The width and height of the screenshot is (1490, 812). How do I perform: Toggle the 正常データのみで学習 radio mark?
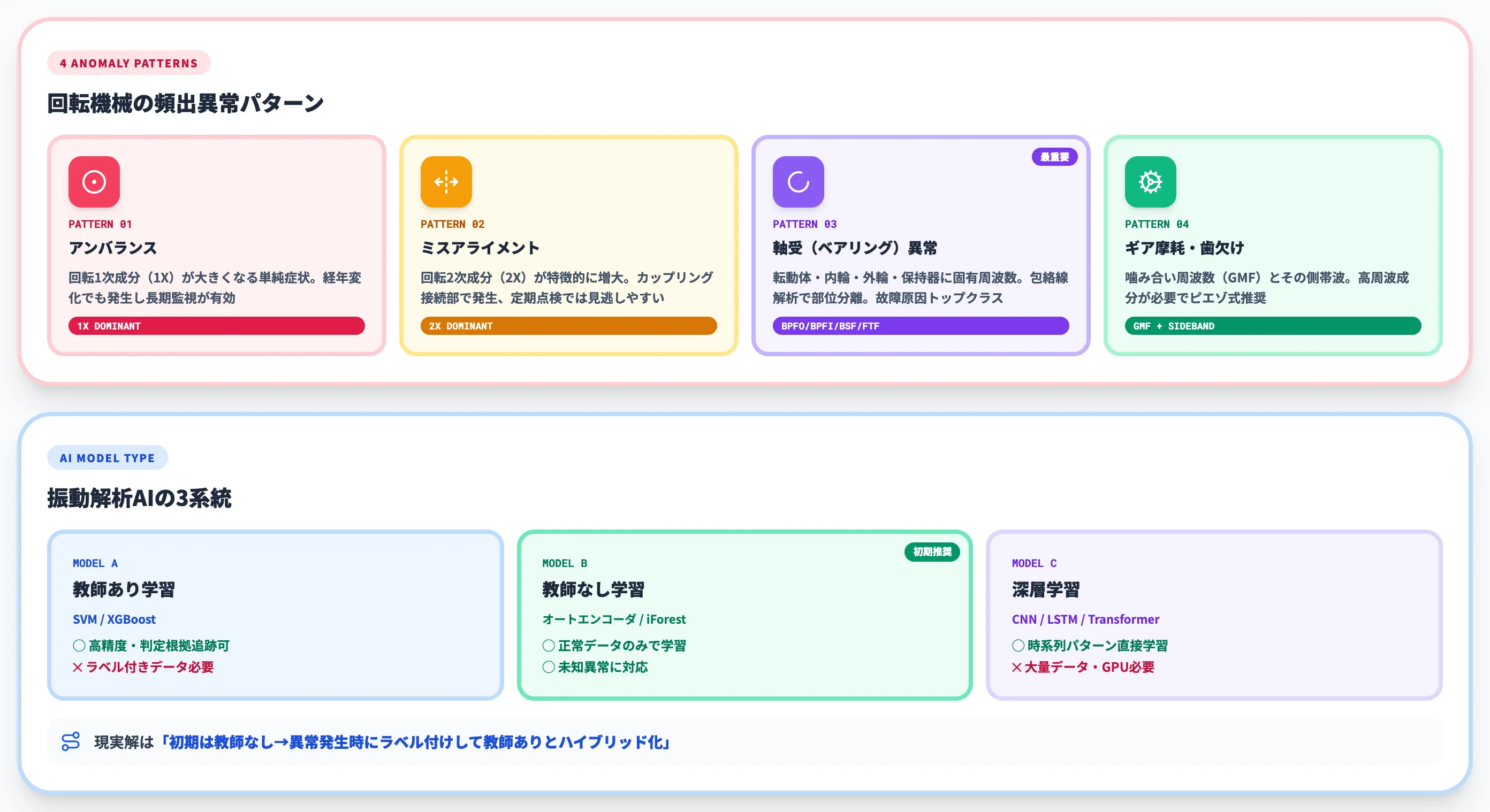click(548, 645)
